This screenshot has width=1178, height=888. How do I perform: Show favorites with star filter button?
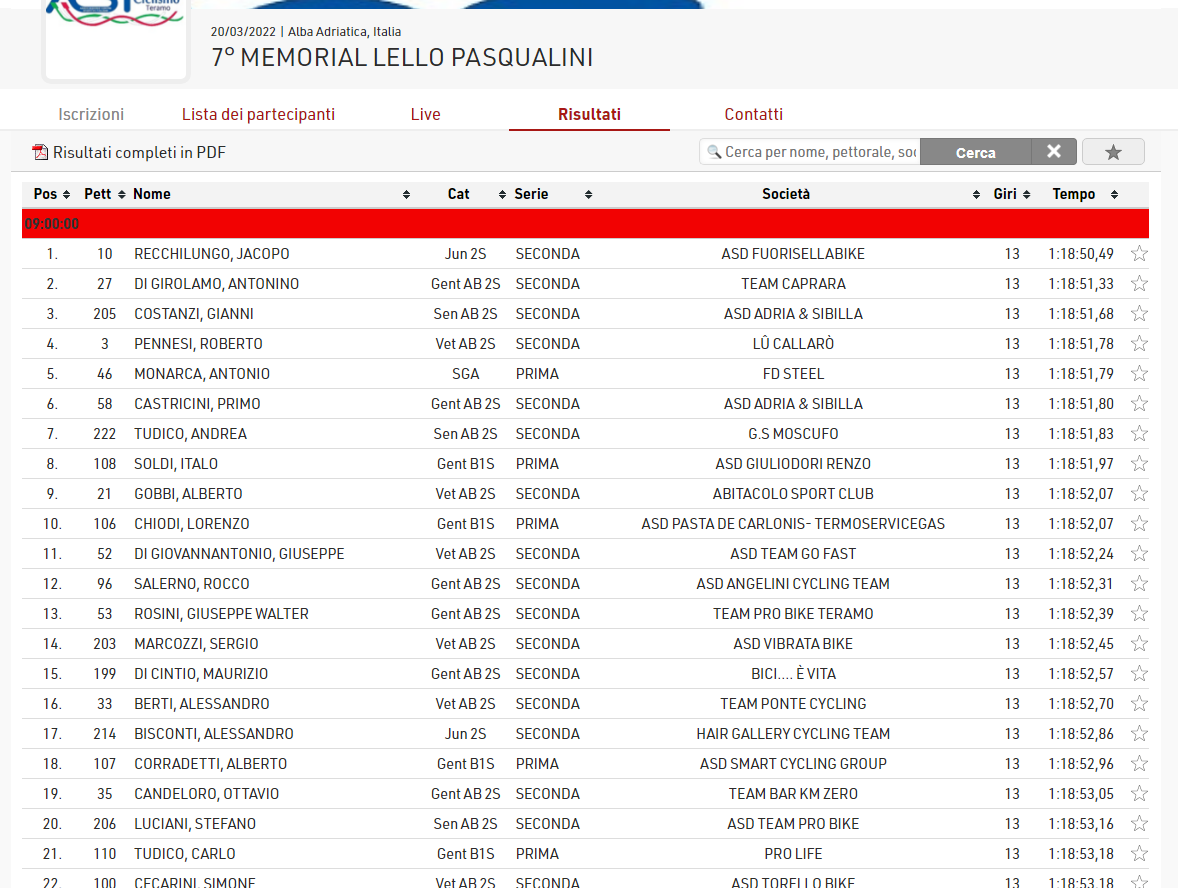1113,153
